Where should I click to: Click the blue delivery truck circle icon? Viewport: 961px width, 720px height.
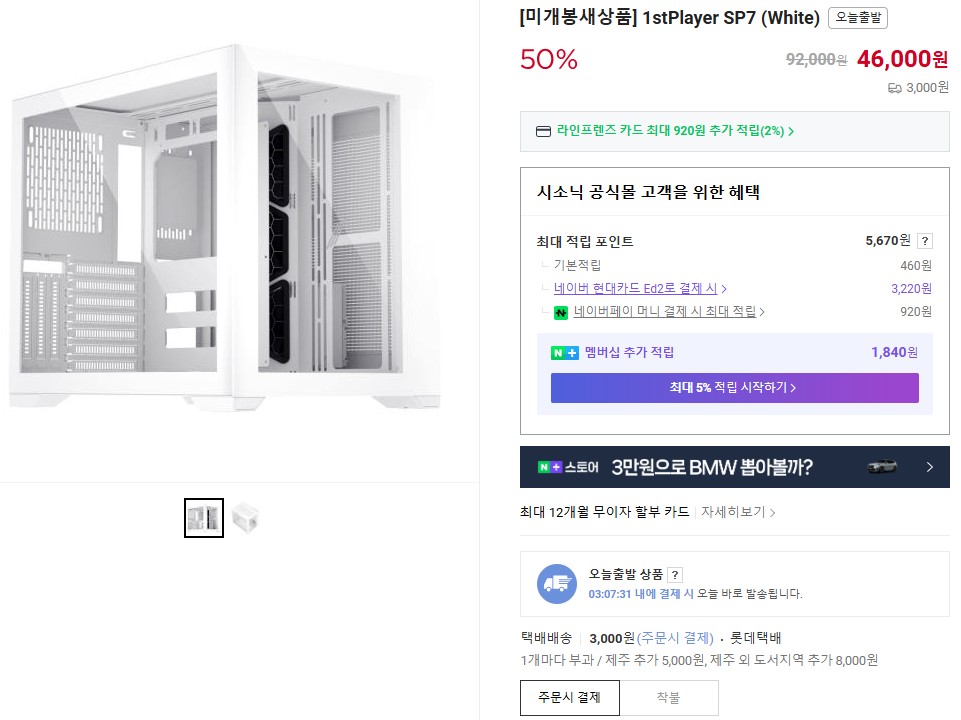coord(557,584)
